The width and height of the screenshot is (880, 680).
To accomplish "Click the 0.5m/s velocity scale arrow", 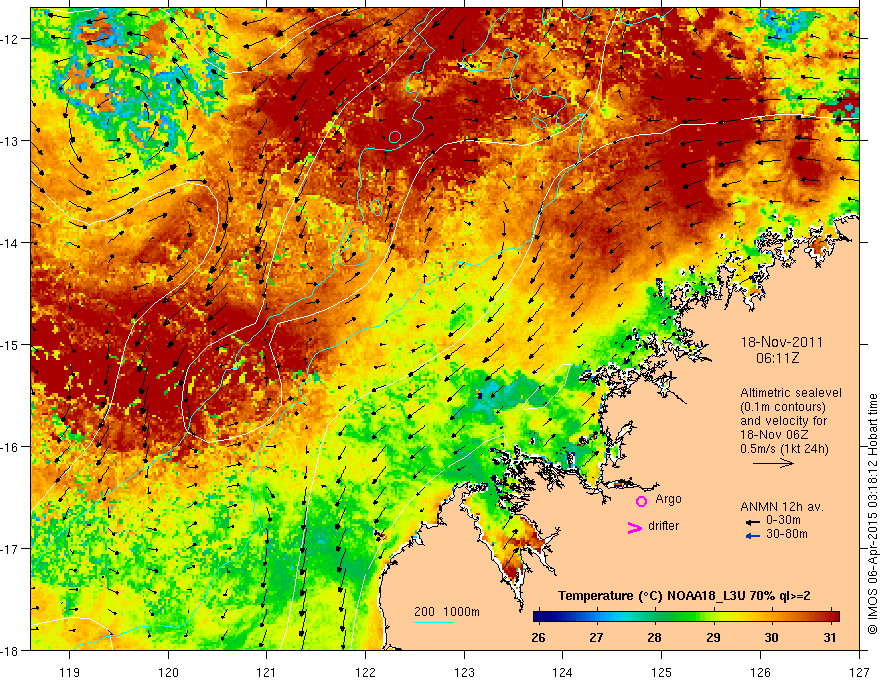I will pos(773,463).
